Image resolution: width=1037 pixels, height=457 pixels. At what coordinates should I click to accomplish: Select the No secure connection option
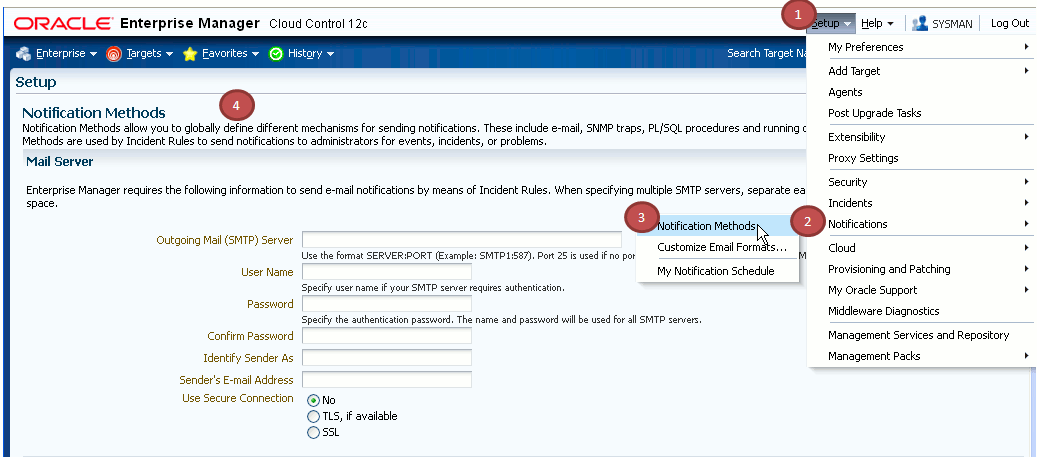(x=313, y=400)
